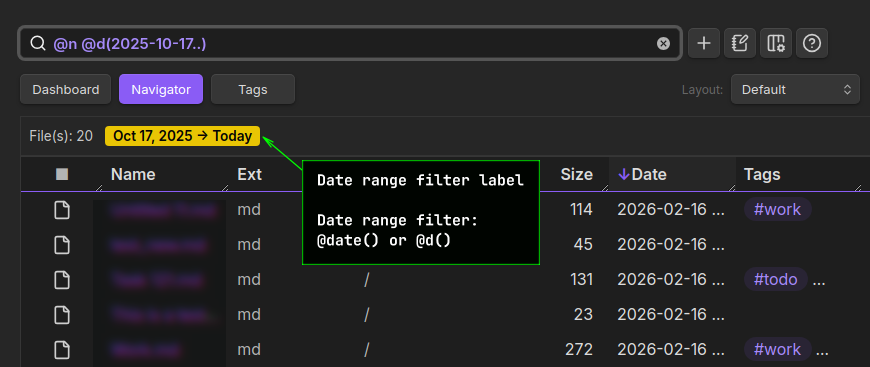870x367 pixels.
Task: Open the Layout Default dropdown
Action: click(x=795, y=89)
